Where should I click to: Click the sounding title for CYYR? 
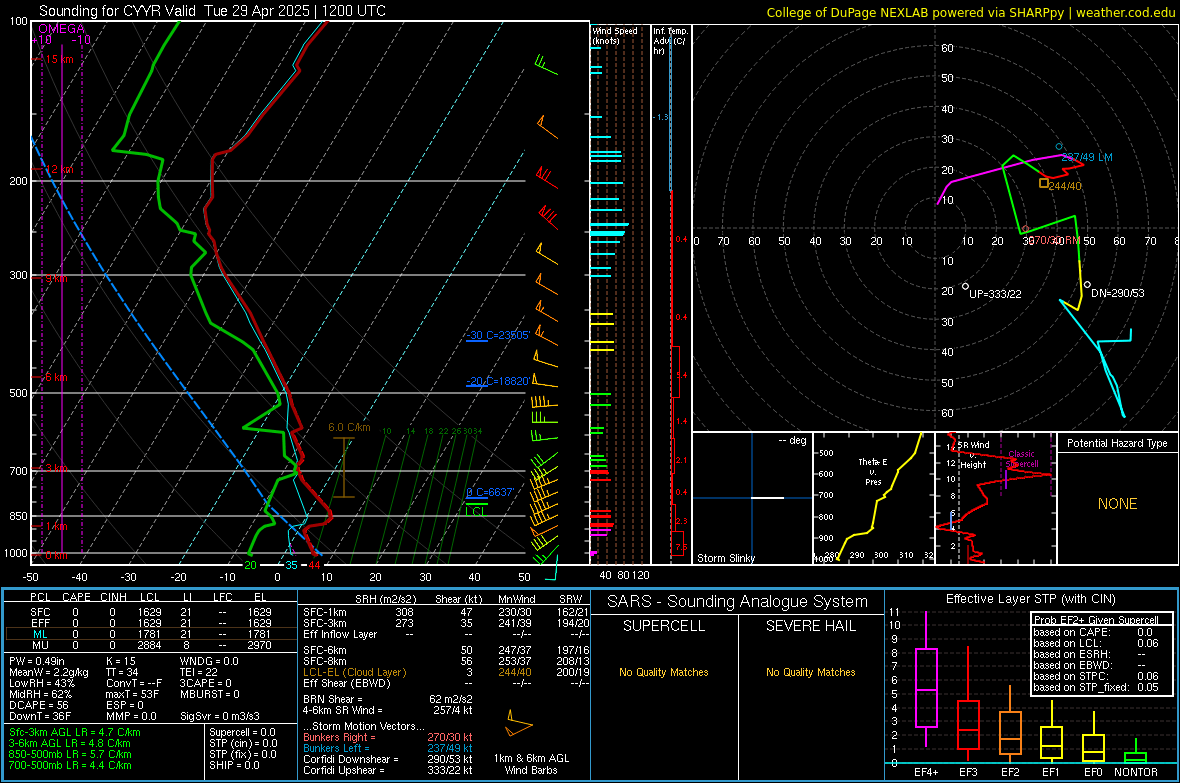tap(212, 11)
